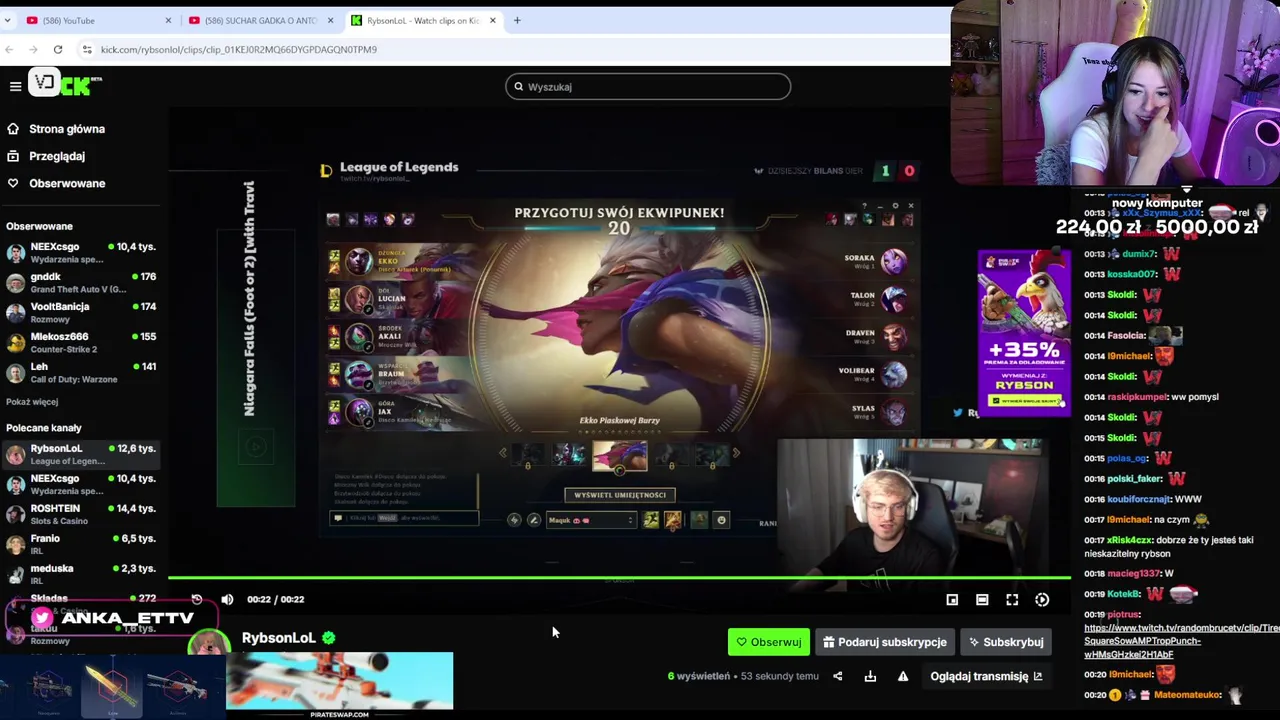Open the browser tab search dropdown arrow
The height and width of the screenshot is (720, 1280).
coord(7,20)
